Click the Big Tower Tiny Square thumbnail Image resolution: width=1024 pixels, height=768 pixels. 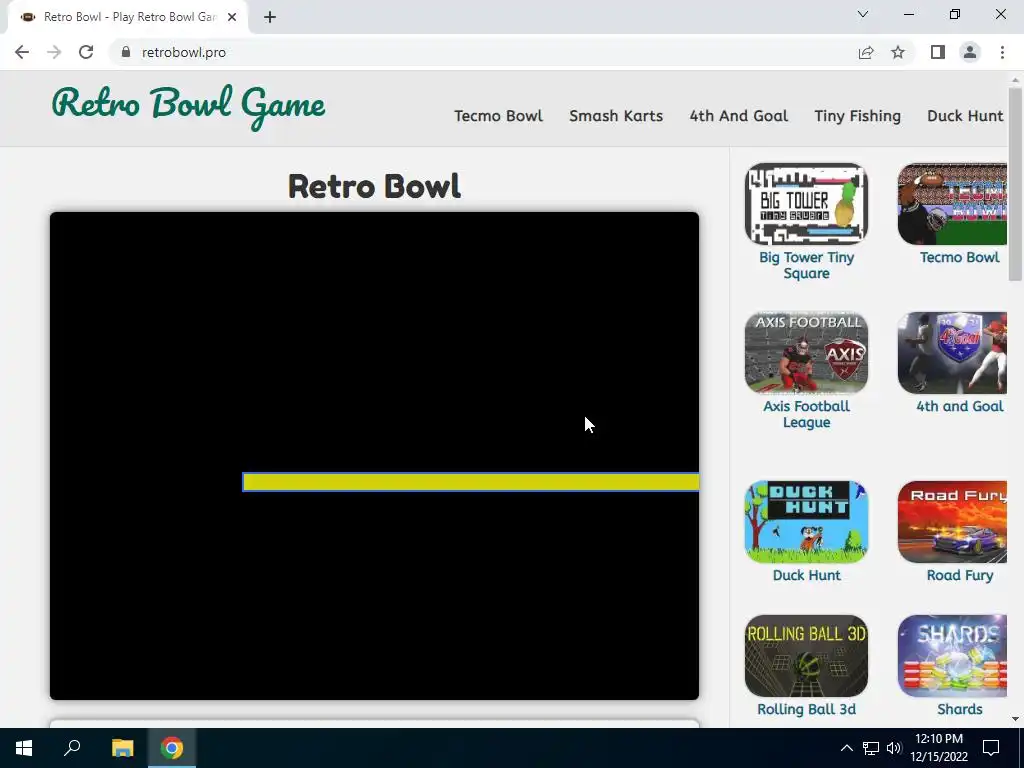[x=807, y=204]
